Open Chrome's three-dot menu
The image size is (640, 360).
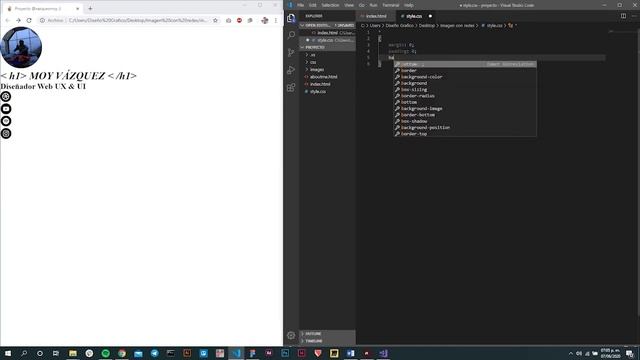(276, 20)
